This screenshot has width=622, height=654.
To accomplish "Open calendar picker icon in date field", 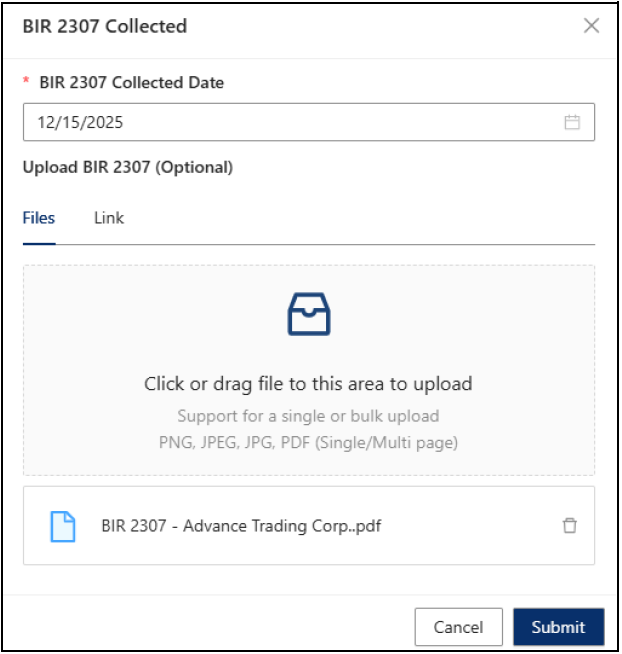I will [572, 122].
